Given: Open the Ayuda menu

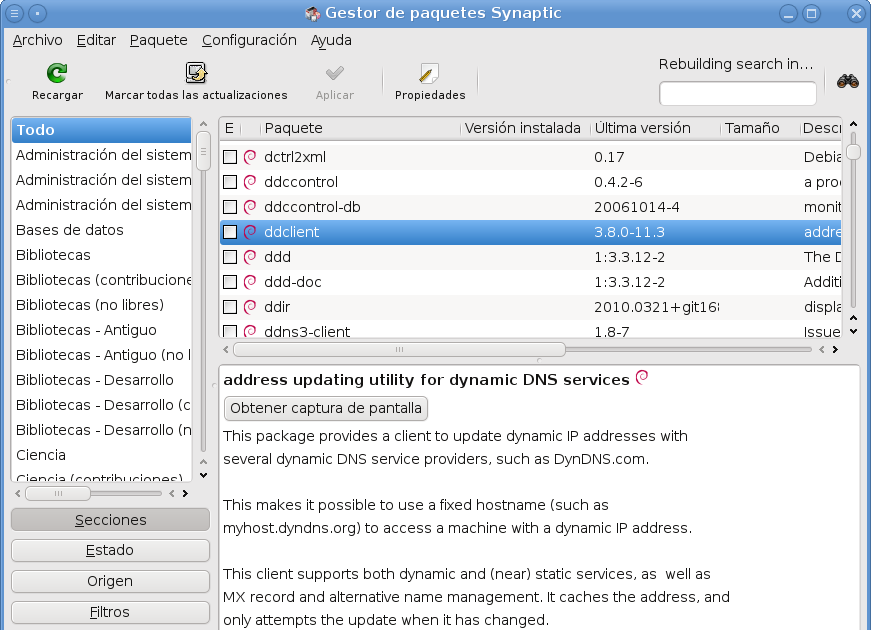Looking at the screenshot, I should (331, 40).
